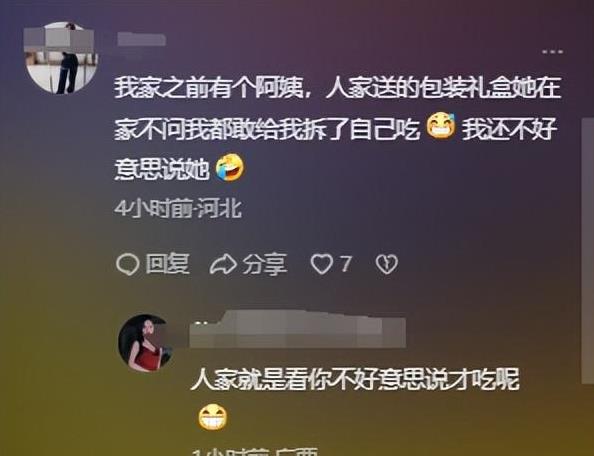Open the reply commenter's avatar in red dress
The image size is (594, 456).
[145, 343]
